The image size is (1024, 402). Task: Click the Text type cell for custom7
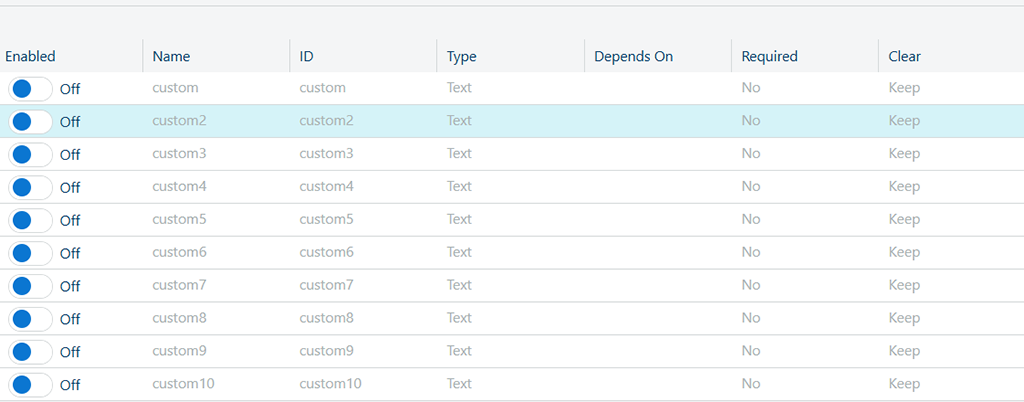[459, 286]
